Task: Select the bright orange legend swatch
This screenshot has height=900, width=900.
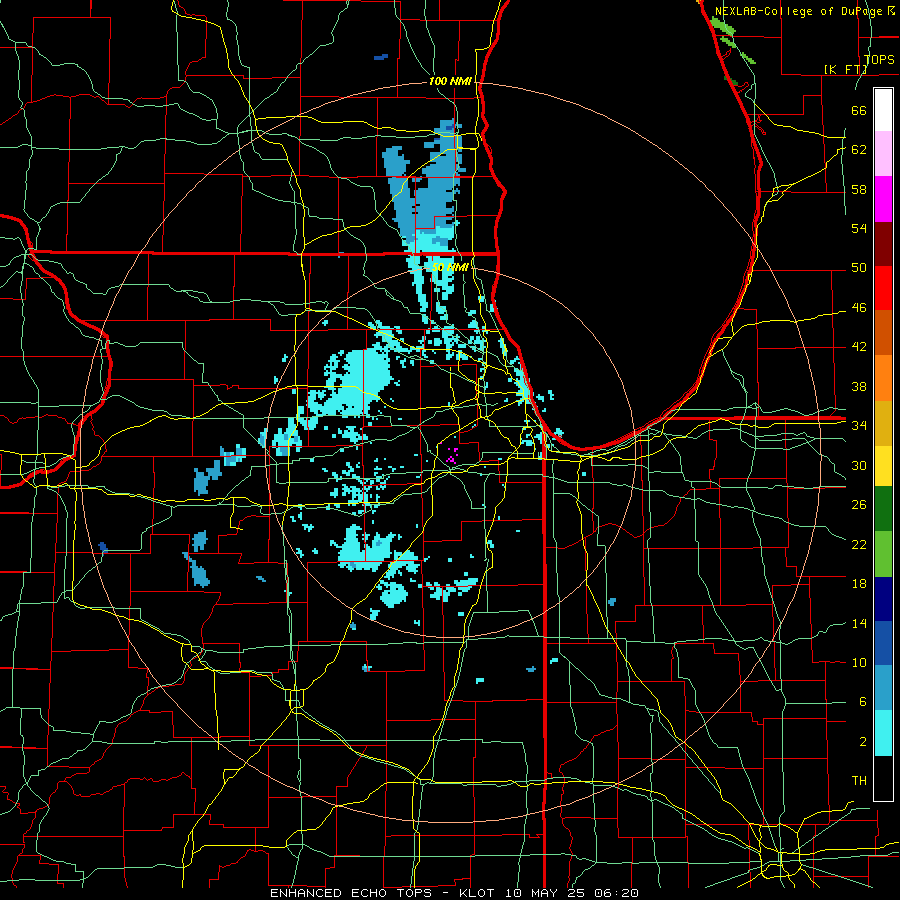Action: tap(883, 378)
